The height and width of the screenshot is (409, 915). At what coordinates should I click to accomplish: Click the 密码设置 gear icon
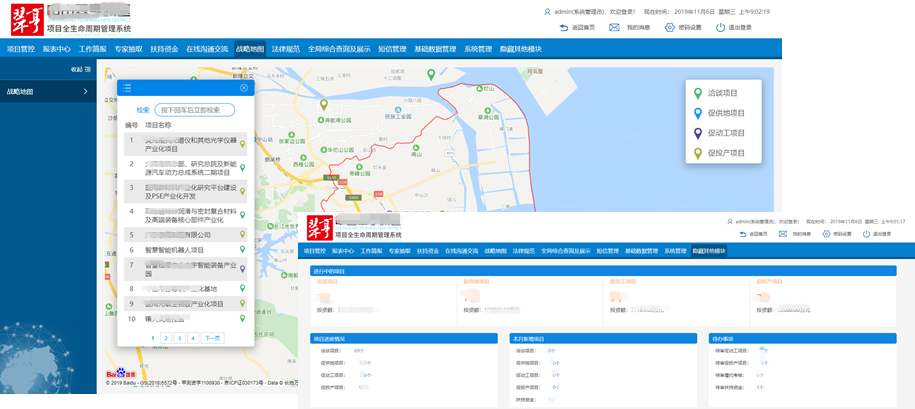(x=670, y=28)
